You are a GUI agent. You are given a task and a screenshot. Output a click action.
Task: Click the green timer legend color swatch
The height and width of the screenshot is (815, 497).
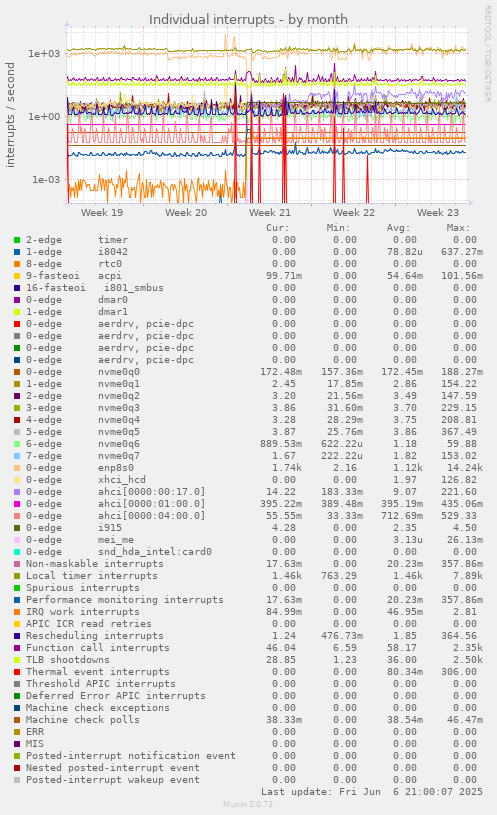[x=17, y=240]
